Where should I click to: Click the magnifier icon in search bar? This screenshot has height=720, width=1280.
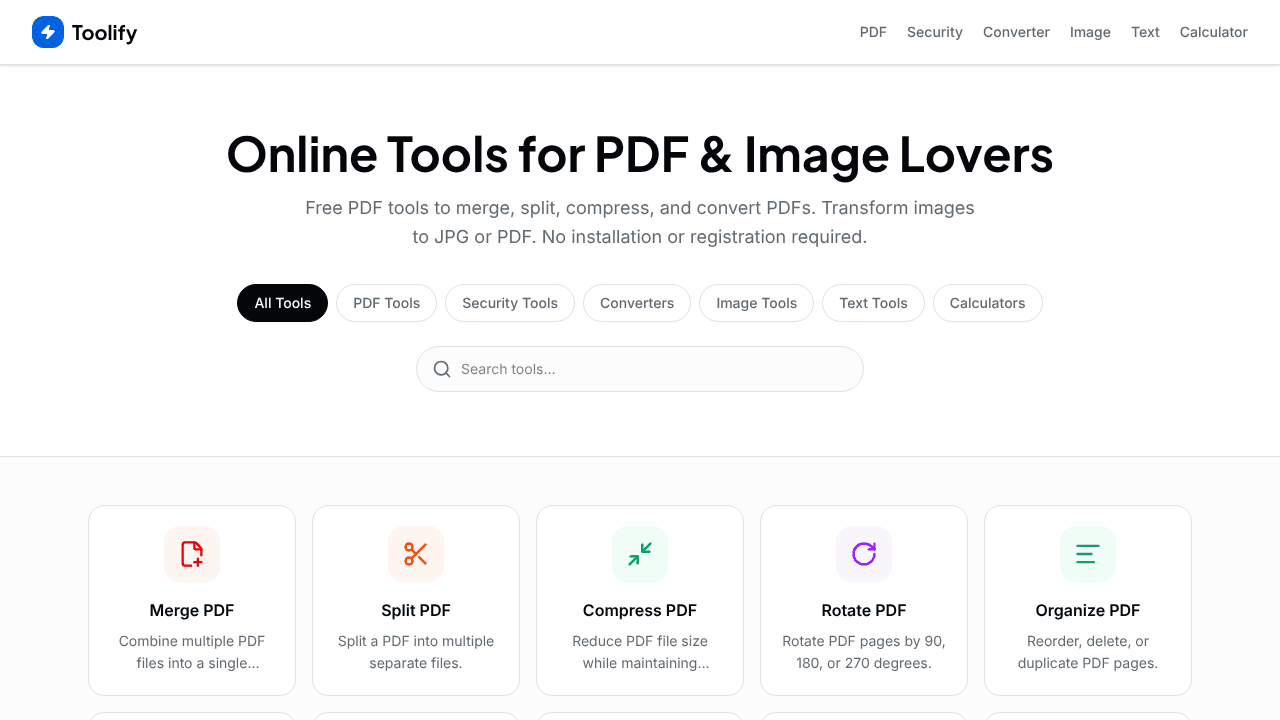click(x=442, y=369)
